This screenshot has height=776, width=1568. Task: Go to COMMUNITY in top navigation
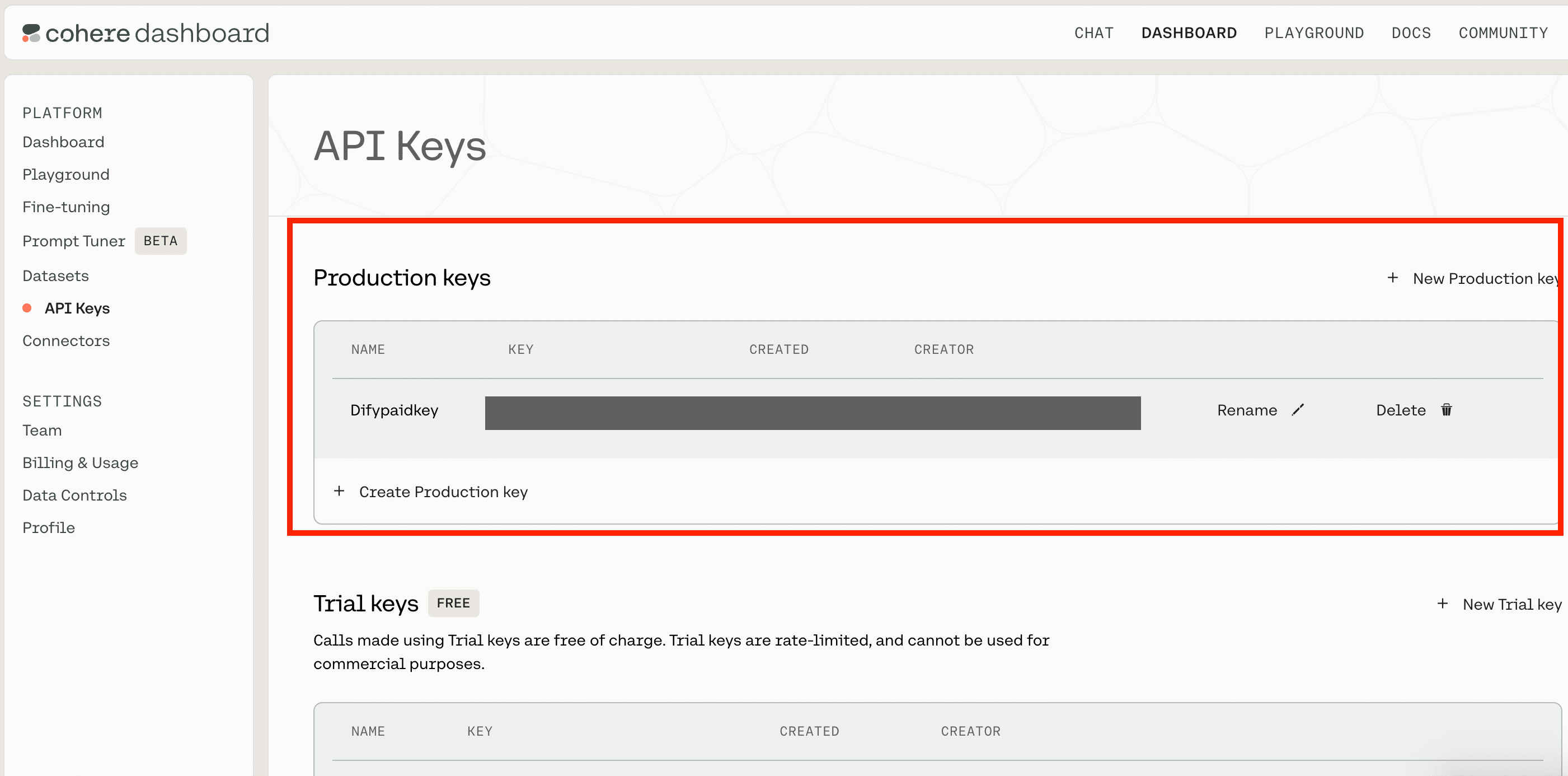pos(1503,33)
